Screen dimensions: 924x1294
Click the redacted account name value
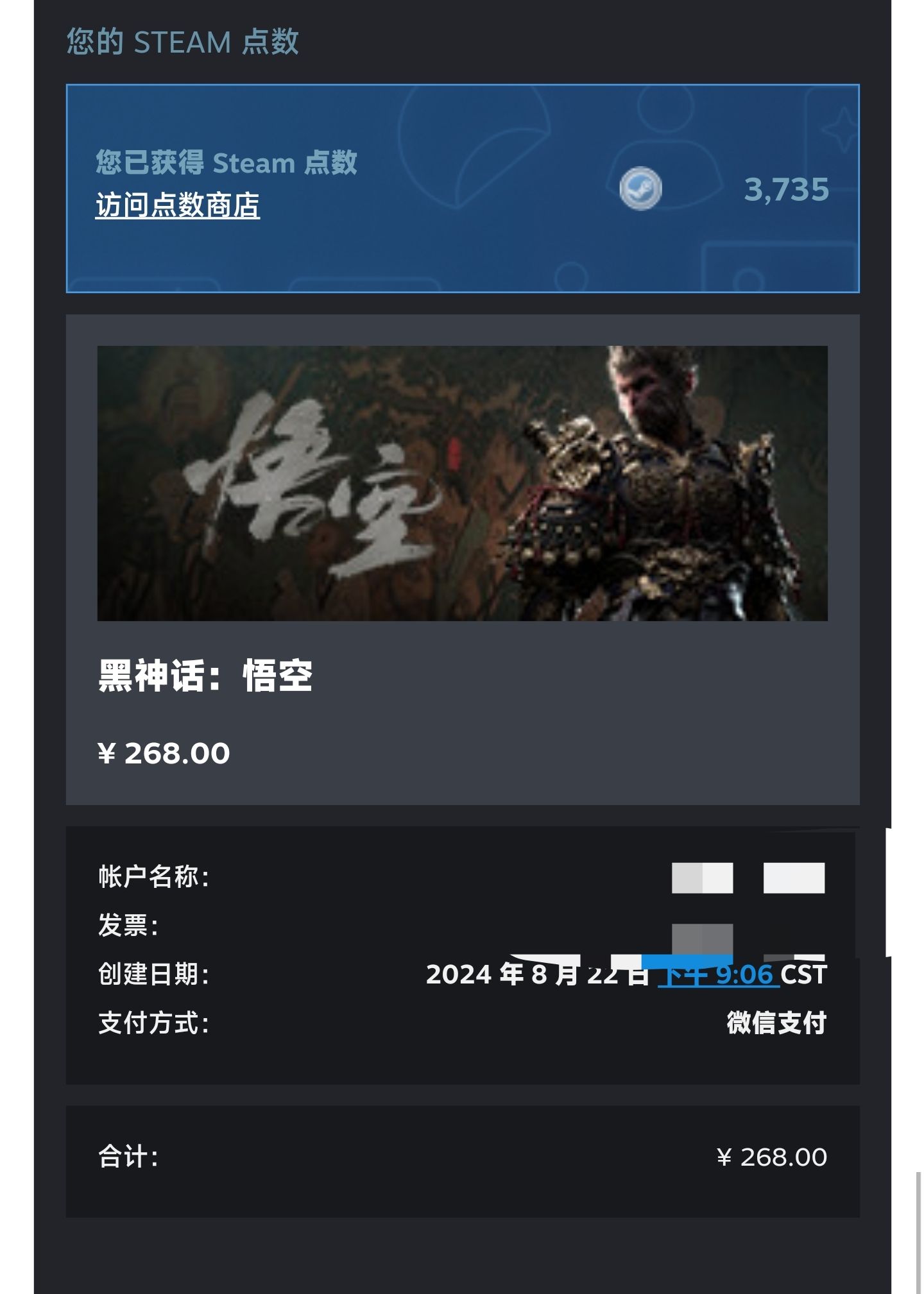pos(748,878)
